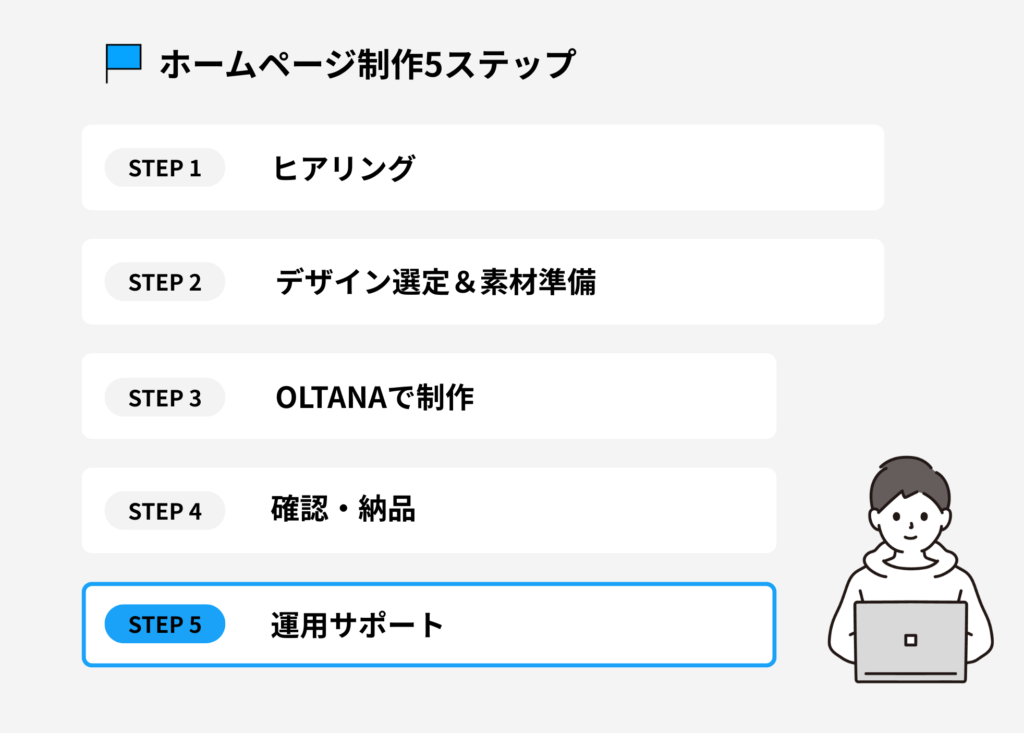
Task: Open the OLTANAで制作 step label
Action: click(x=374, y=398)
